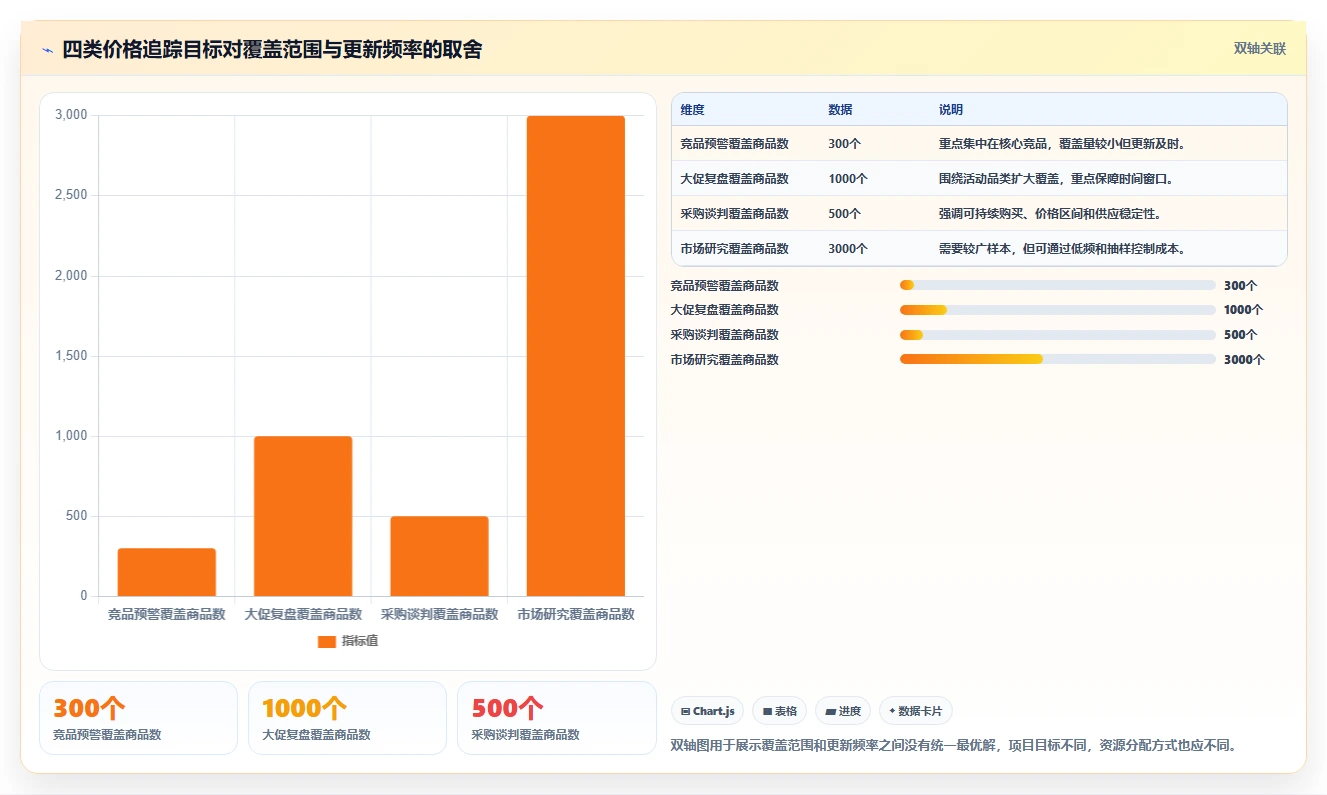Click the 3000个 table data cell

click(x=848, y=249)
